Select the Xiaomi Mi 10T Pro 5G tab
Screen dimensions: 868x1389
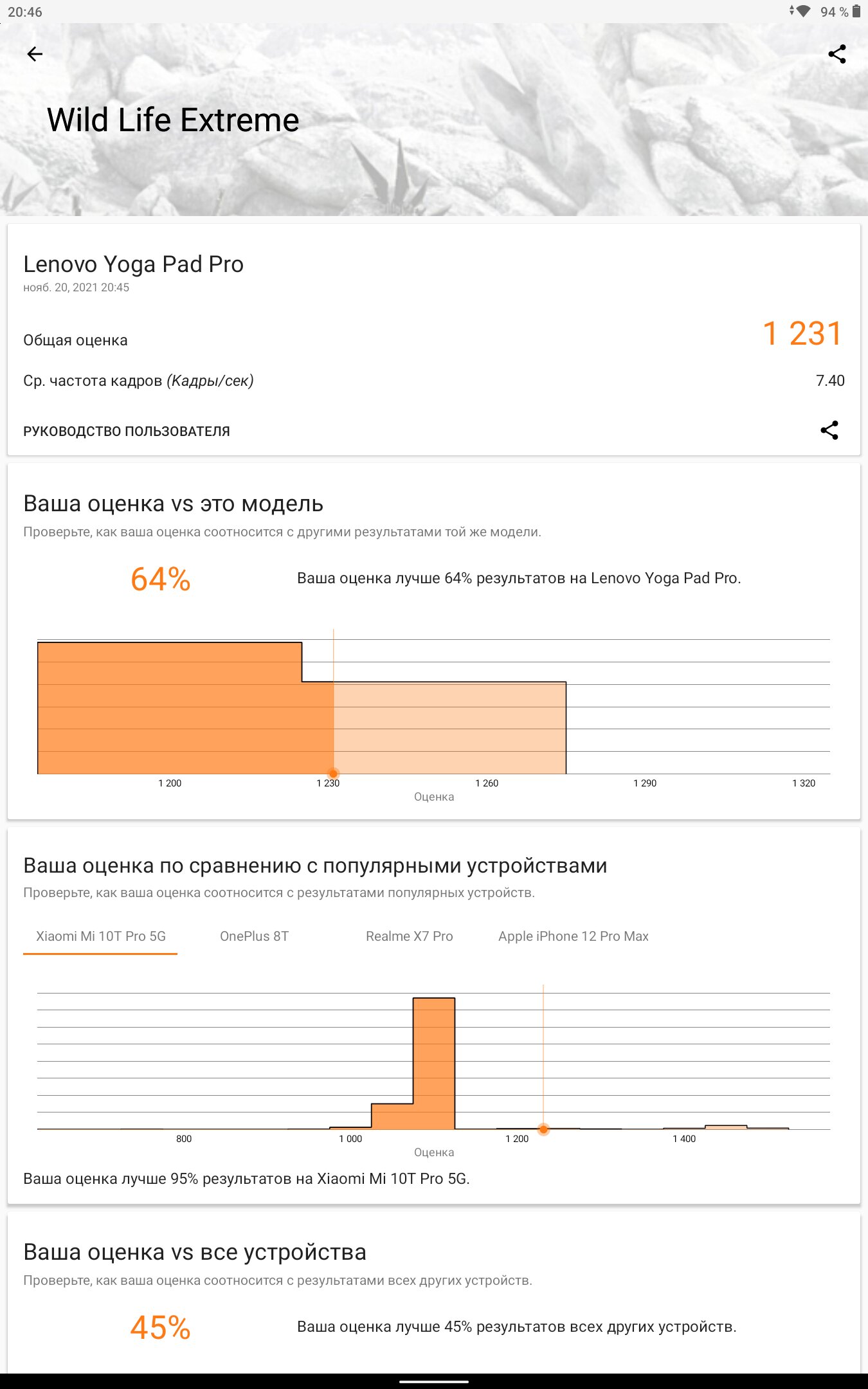tap(101, 936)
